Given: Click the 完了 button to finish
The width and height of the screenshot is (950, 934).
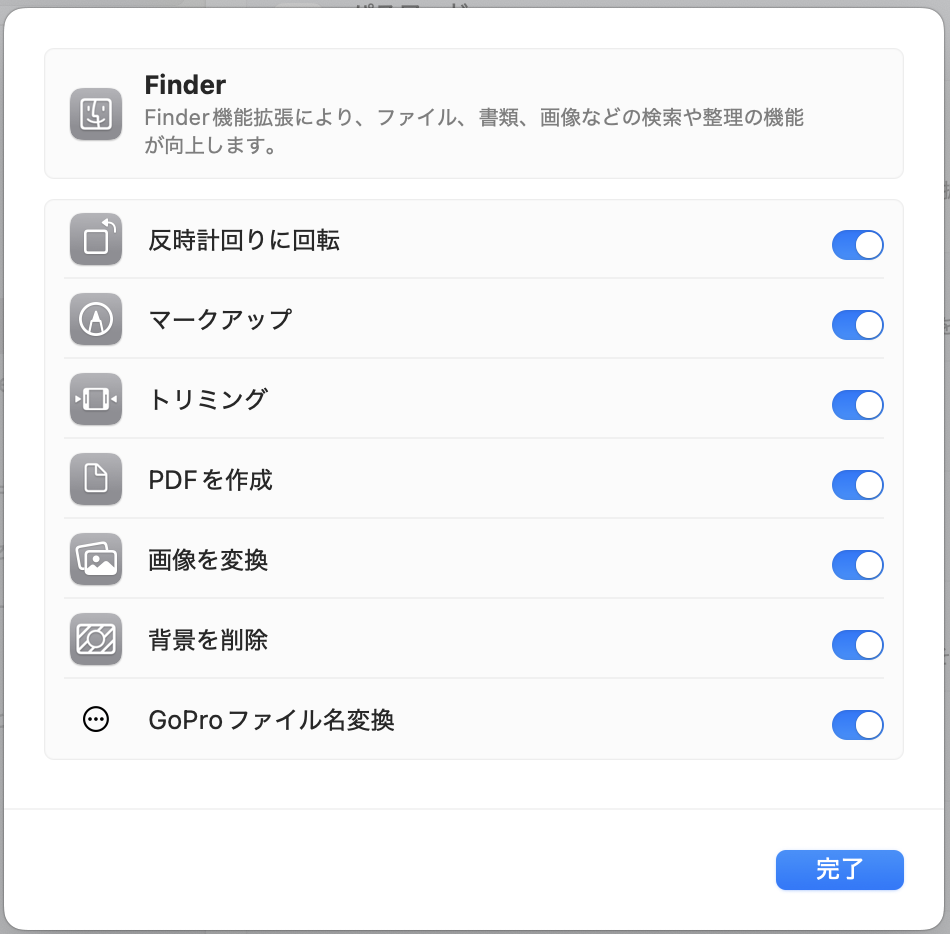Looking at the screenshot, I should click(839, 870).
